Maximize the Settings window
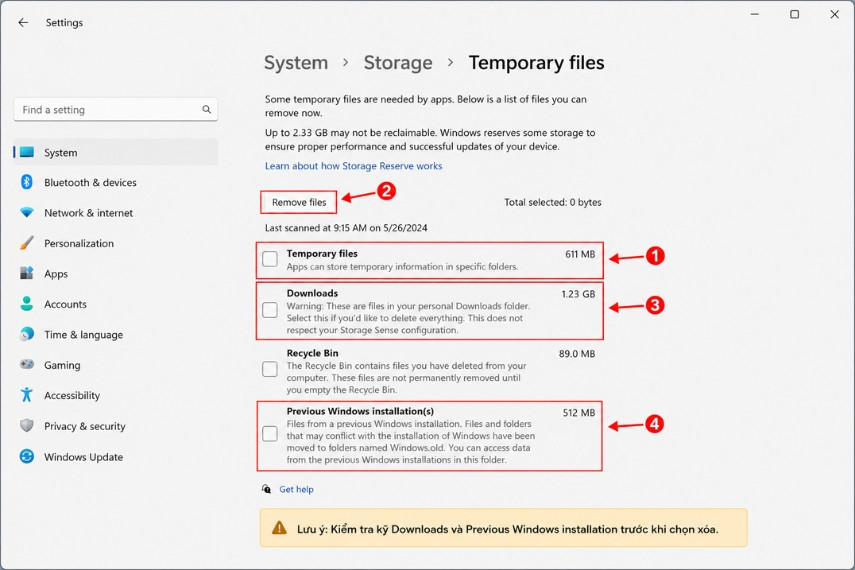Image resolution: width=855 pixels, height=570 pixels. pos(794,14)
